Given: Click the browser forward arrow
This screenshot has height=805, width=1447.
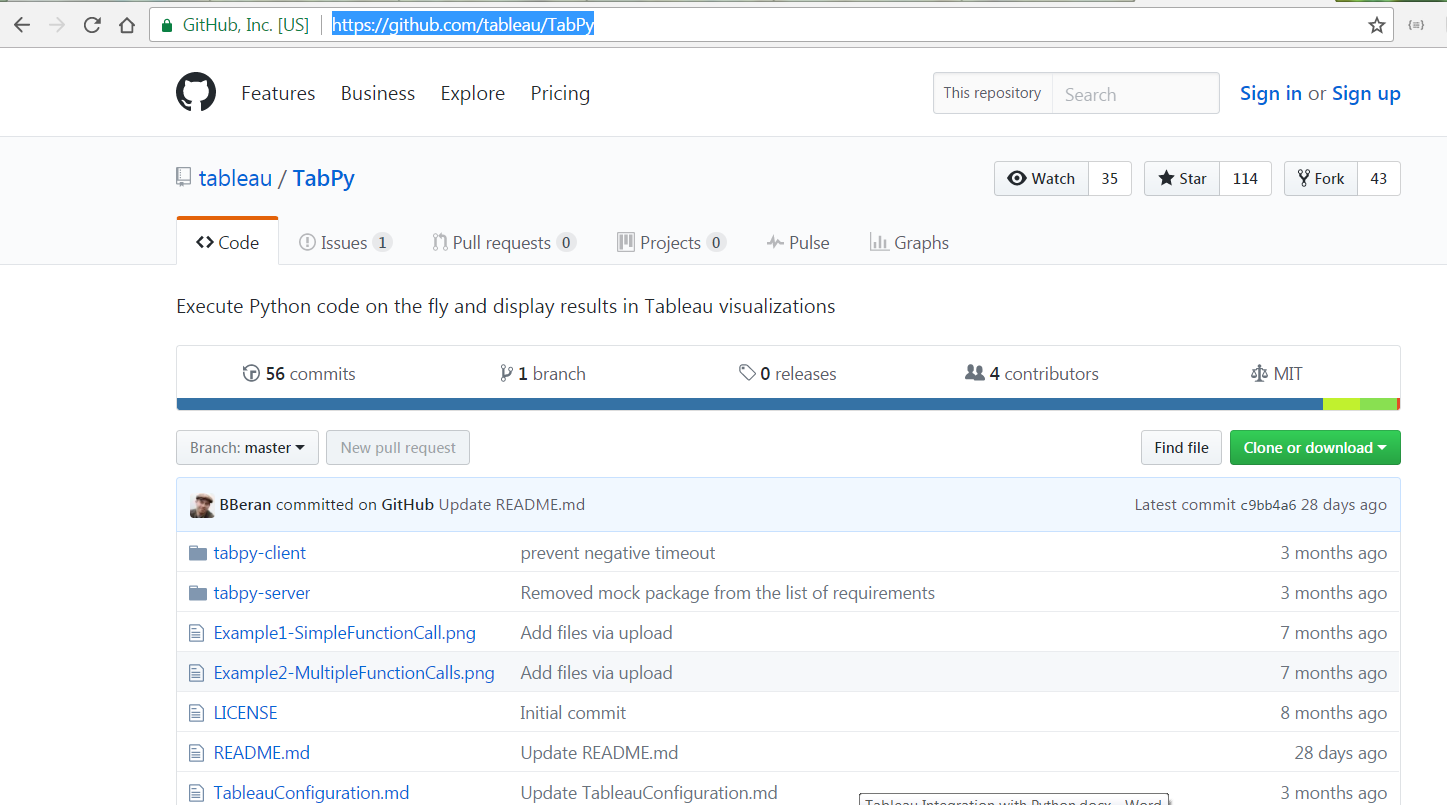Looking at the screenshot, I should tap(57, 25).
